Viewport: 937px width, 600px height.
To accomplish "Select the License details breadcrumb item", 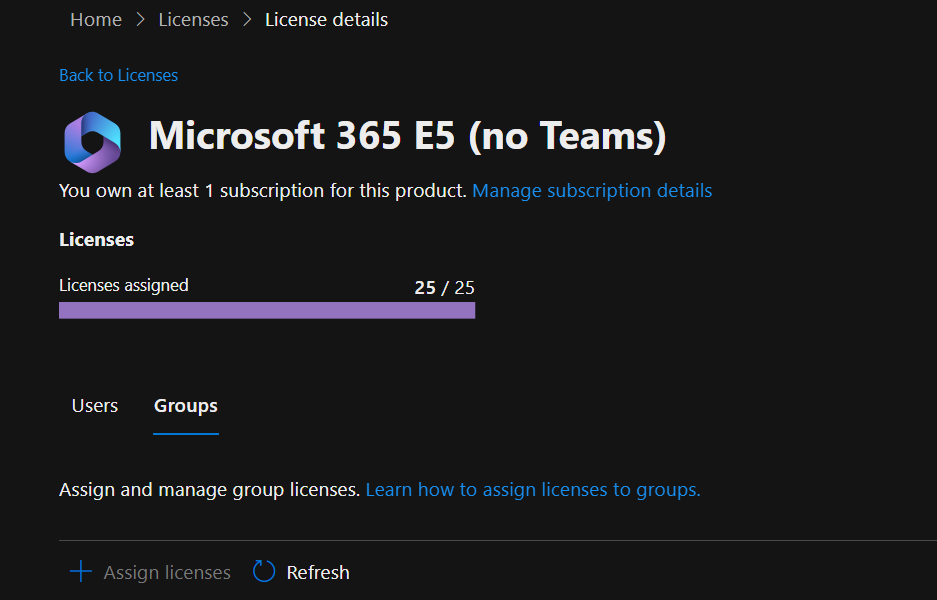I will (x=326, y=19).
